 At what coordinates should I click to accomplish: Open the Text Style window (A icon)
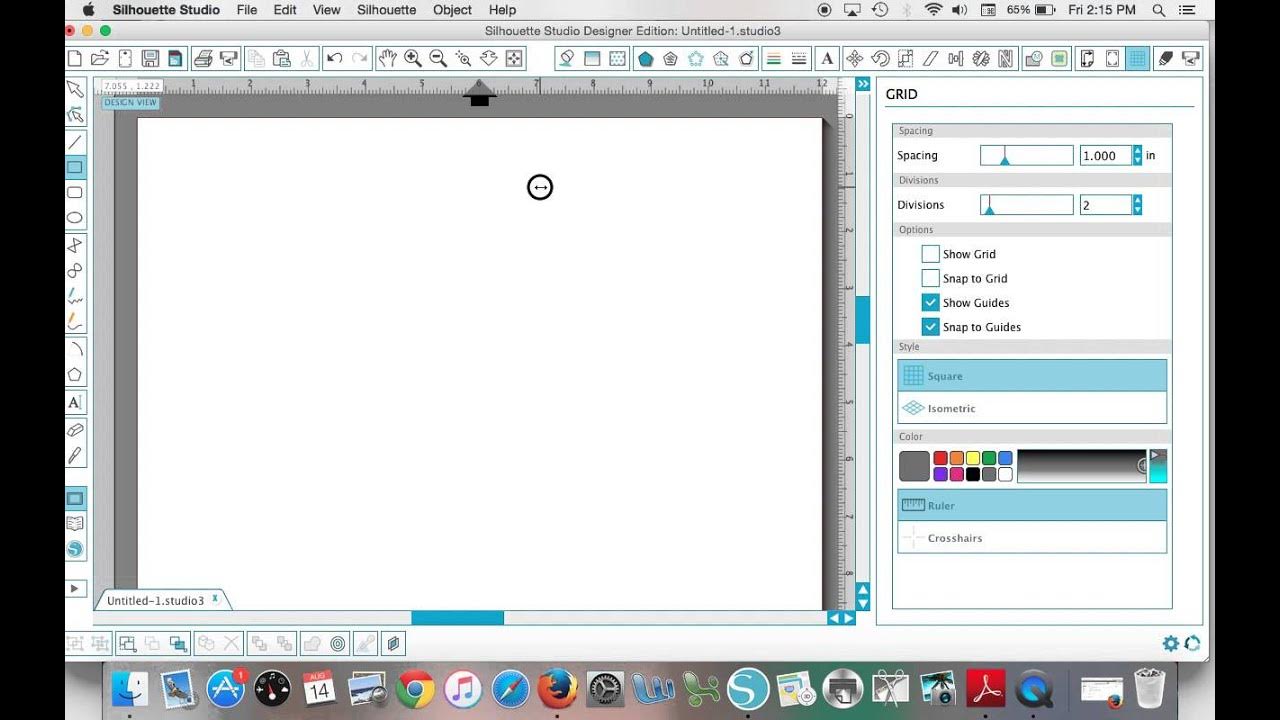pyautogui.click(x=827, y=59)
